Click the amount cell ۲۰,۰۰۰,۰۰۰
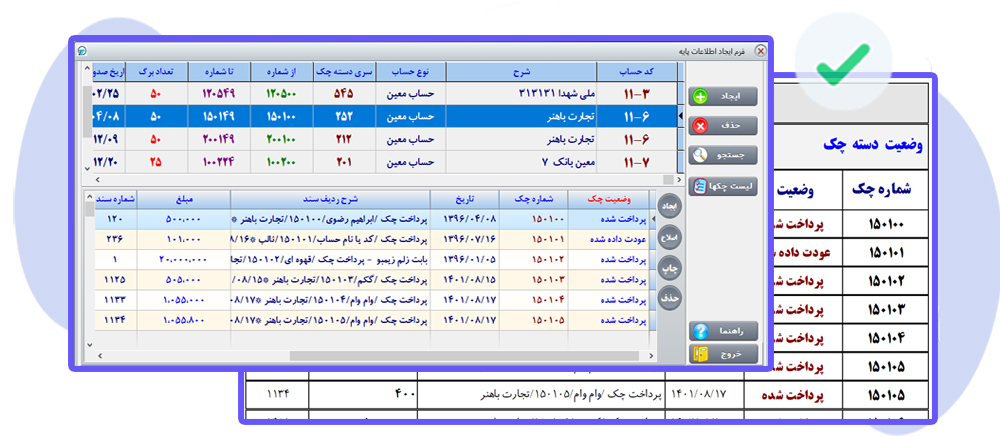The height and width of the screenshot is (436, 1000). [x=184, y=259]
